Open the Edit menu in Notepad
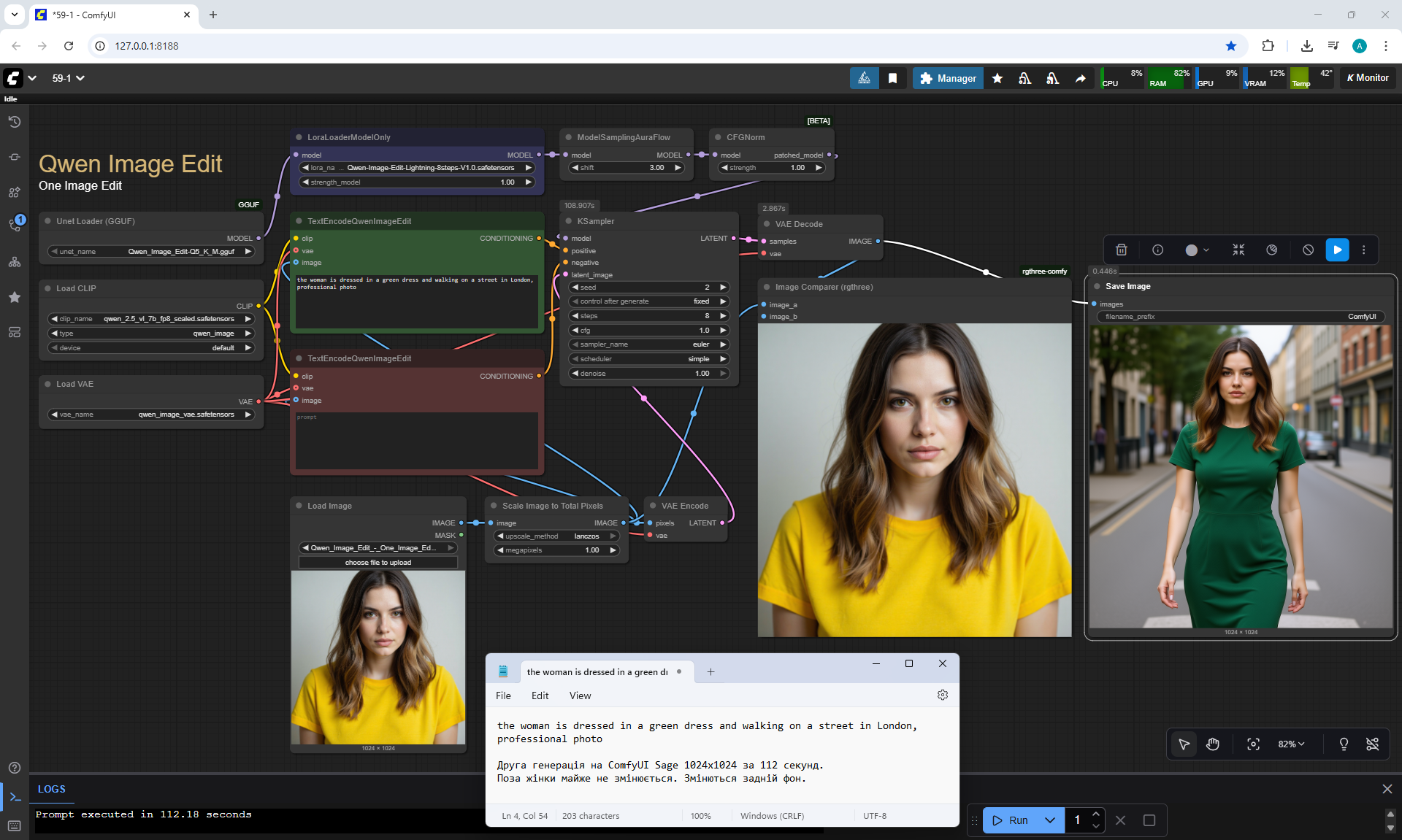The height and width of the screenshot is (840, 1402). (x=540, y=695)
